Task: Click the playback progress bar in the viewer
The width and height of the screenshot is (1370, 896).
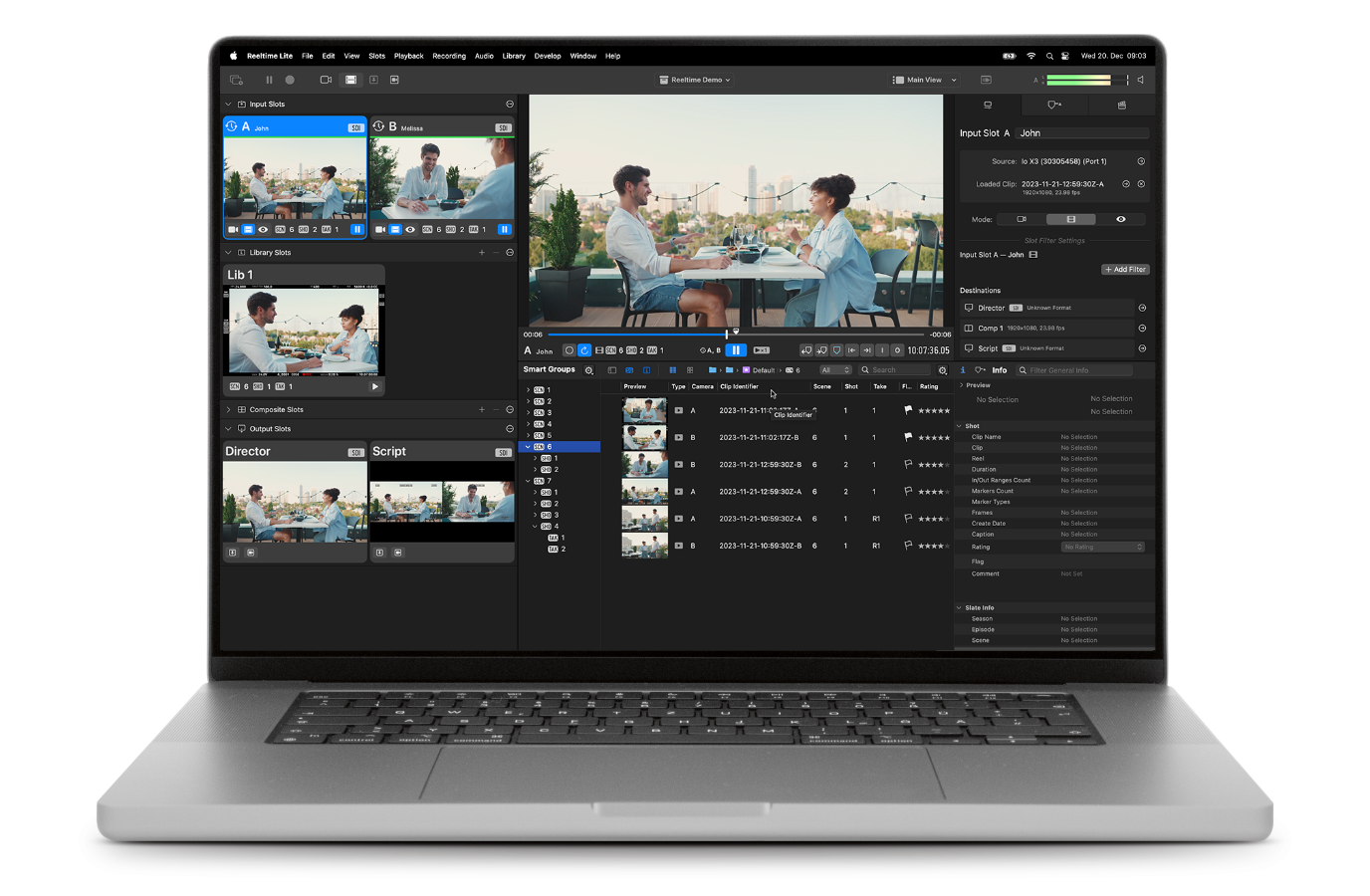Action: point(736,335)
